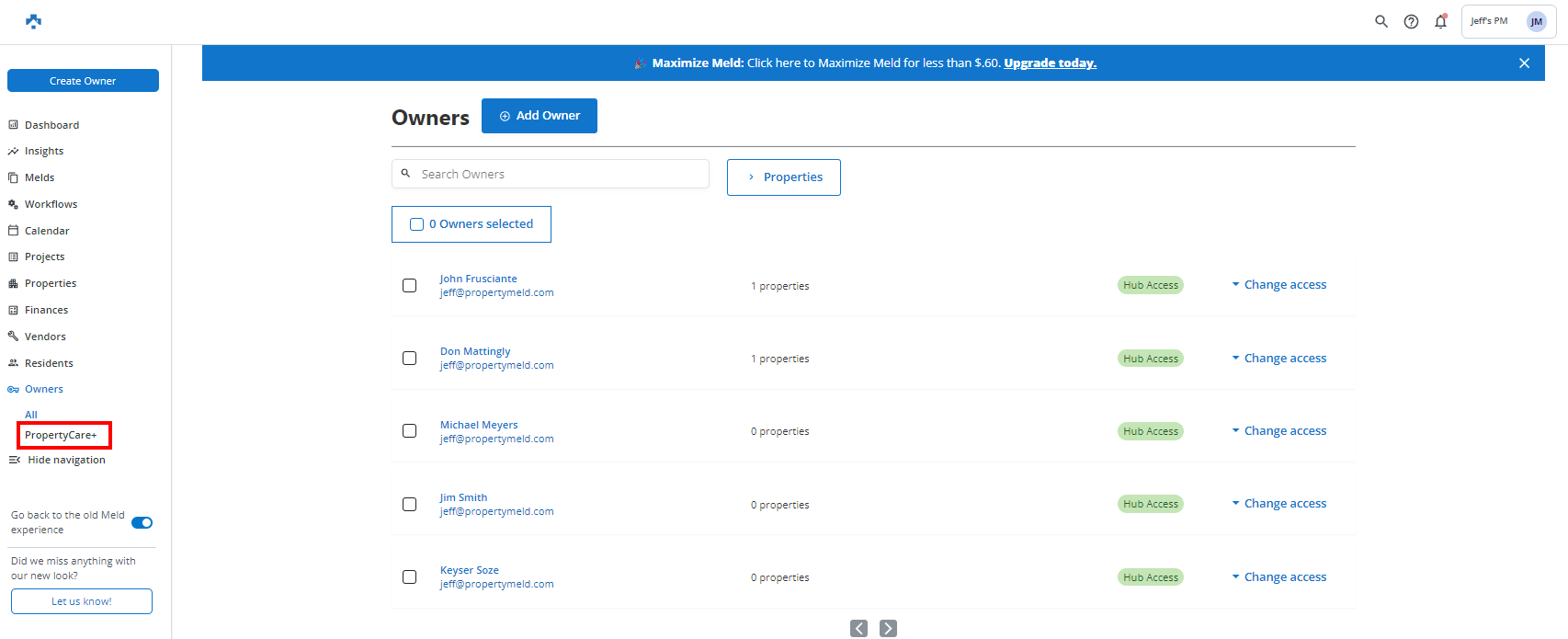Expand Change access for Don Mattingly
The height and width of the screenshot is (639, 1568).
tap(1279, 359)
